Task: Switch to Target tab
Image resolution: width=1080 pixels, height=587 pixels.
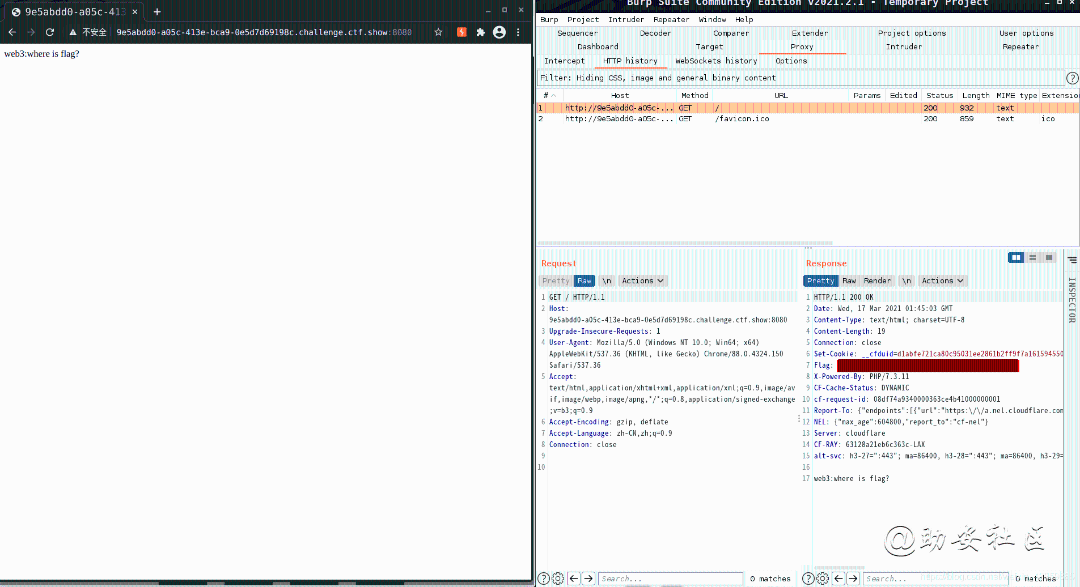Action: 709,47
